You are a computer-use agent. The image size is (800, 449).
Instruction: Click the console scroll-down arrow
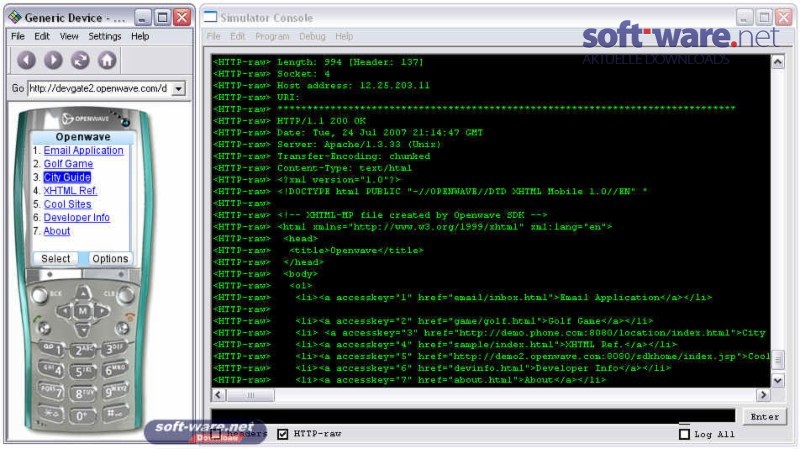778,380
